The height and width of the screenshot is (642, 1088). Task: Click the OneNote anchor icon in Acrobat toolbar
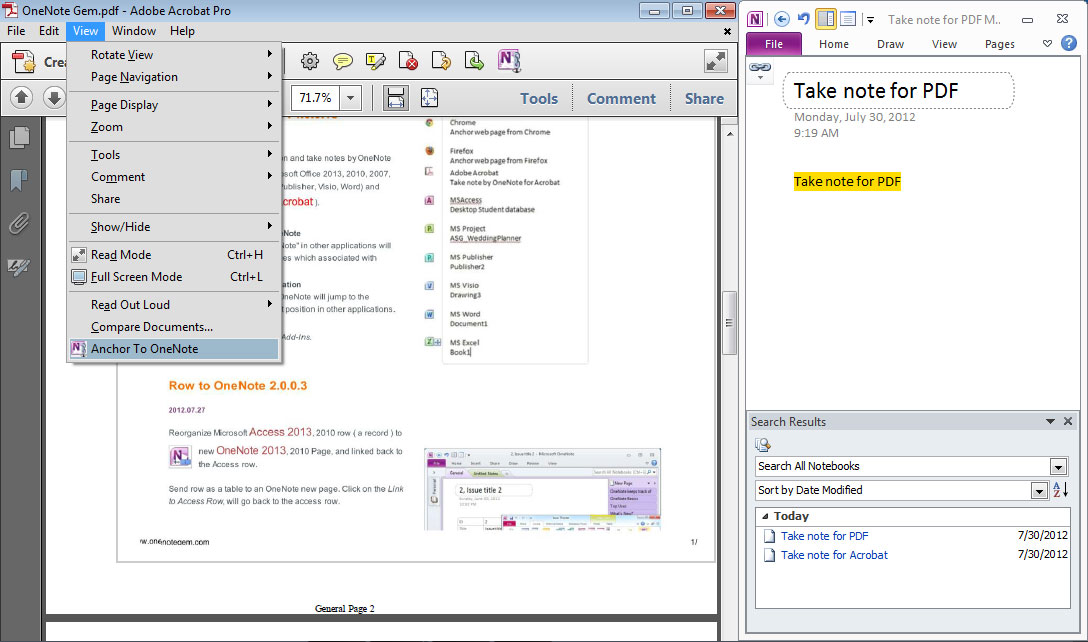pos(509,61)
